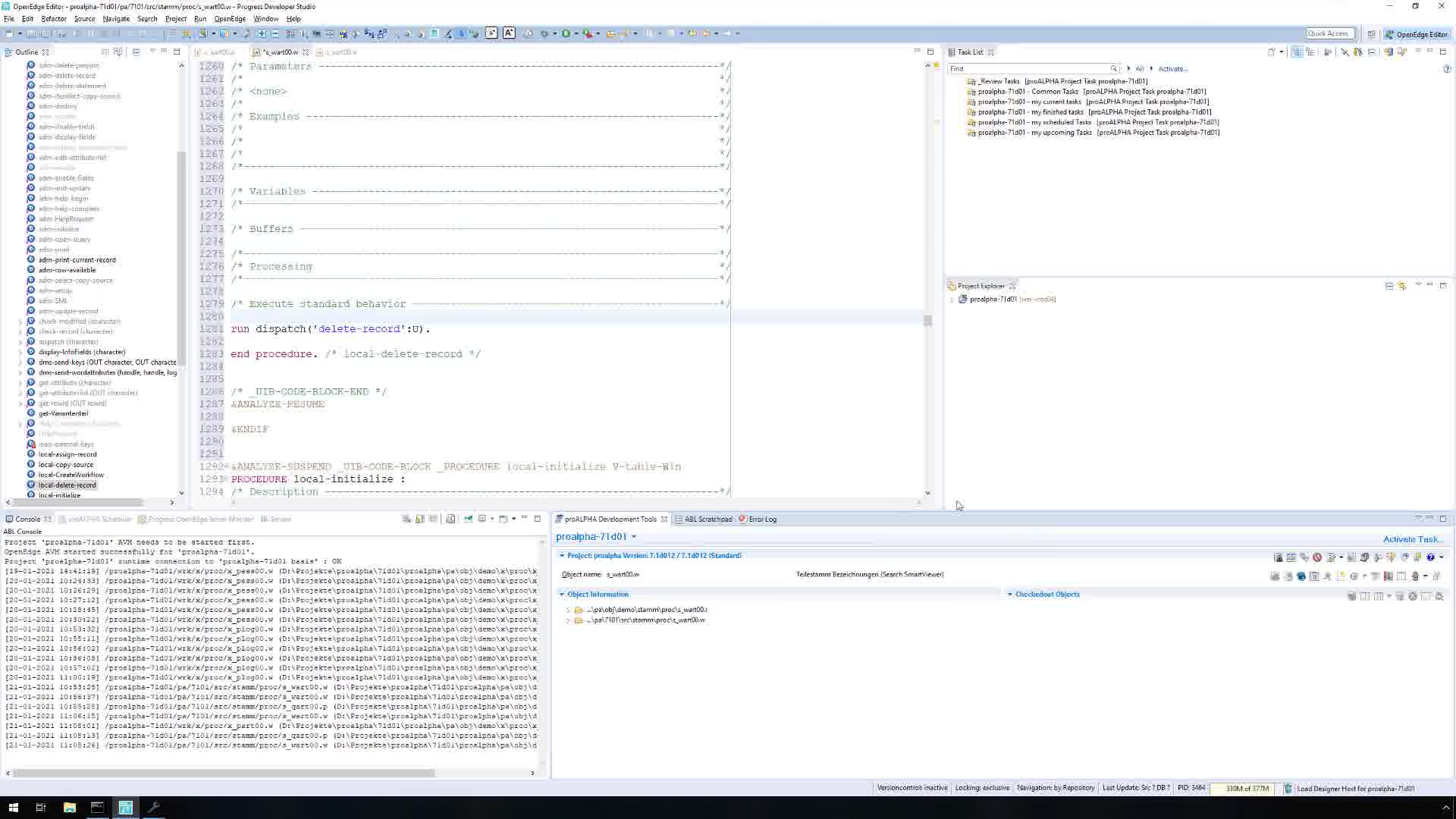
Task: Expand the pa\obj\demo\stamm\proc\s_wart00 folder
Action: pyautogui.click(x=568, y=610)
